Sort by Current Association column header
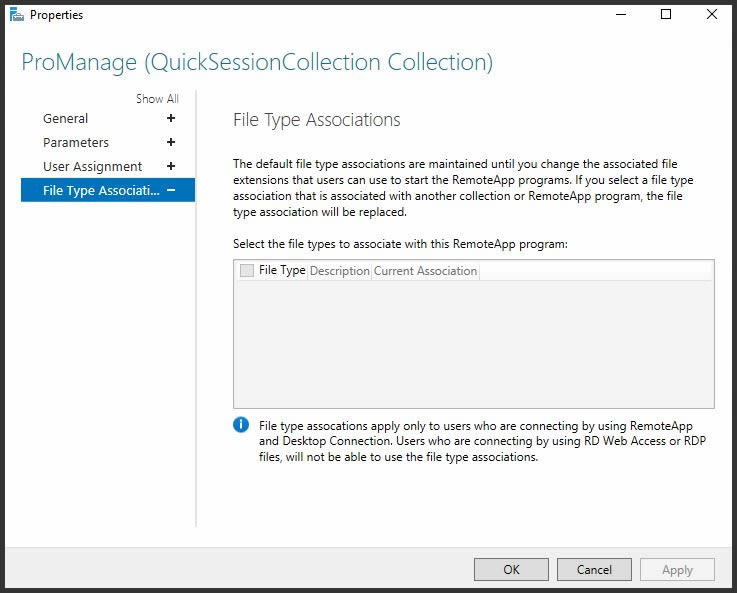737x593 pixels. click(x=425, y=271)
